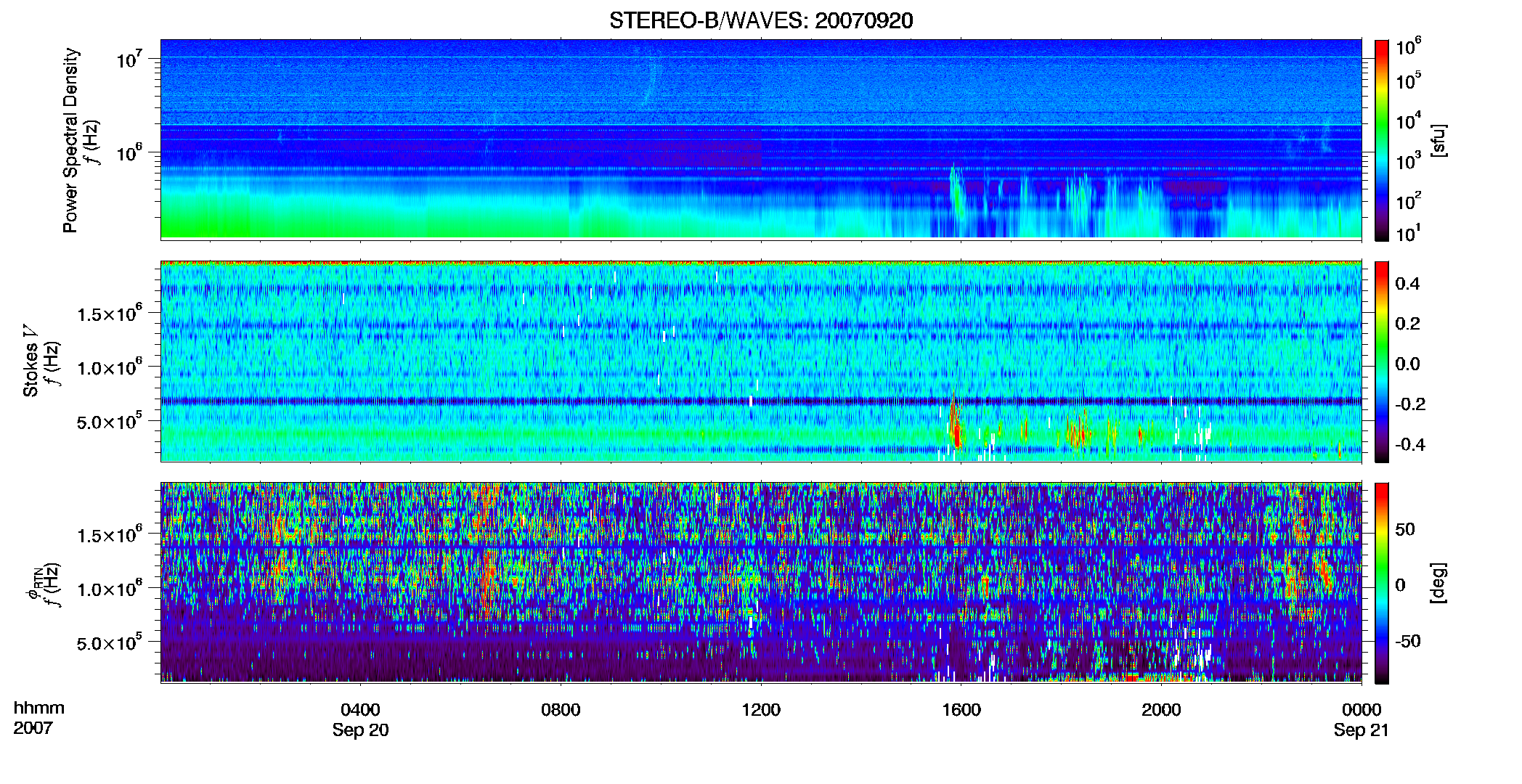Click the 5.0×10^5 tick in the φ RTN panel
The image size is (1522, 784).
tap(110, 642)
